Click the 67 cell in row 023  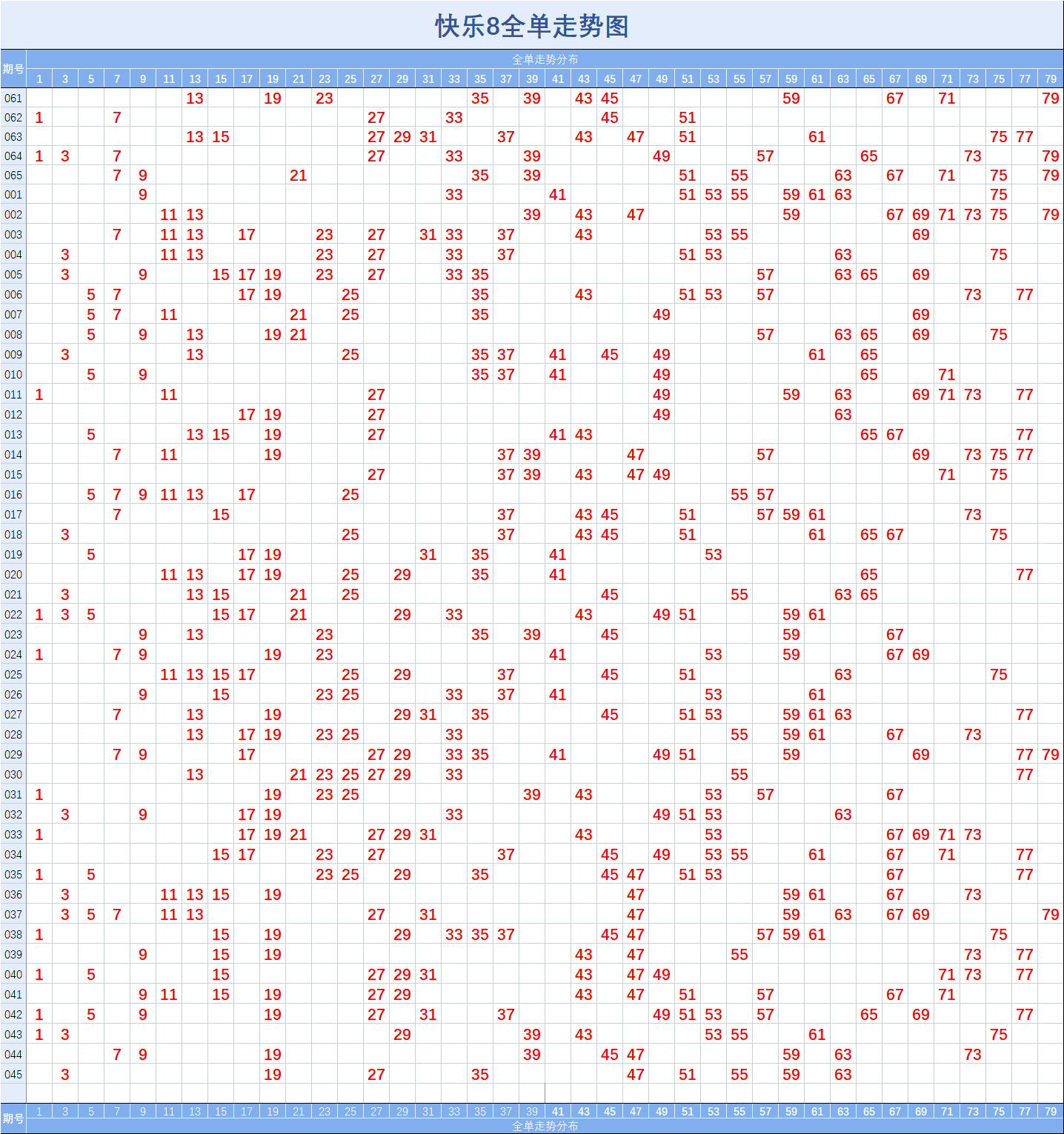[895, 635]
